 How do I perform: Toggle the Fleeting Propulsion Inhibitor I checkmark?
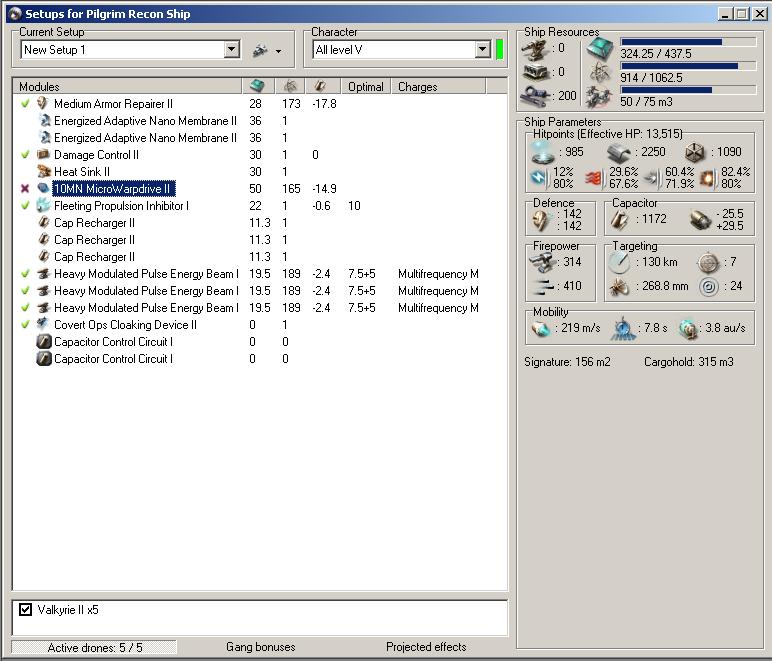(25, 205)
